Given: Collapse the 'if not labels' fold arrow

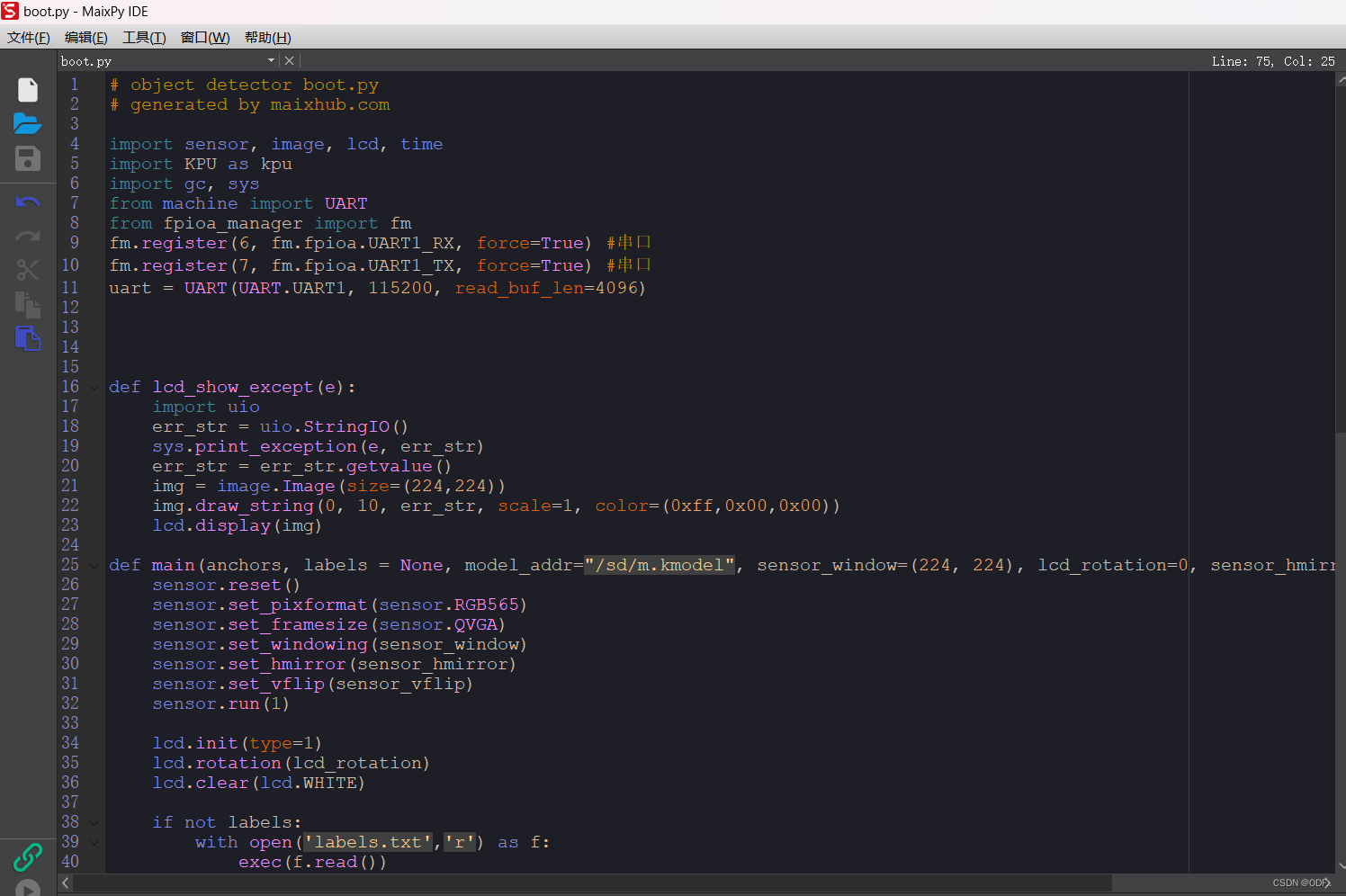Looking at the screenshot, I should tap(94, 823).
